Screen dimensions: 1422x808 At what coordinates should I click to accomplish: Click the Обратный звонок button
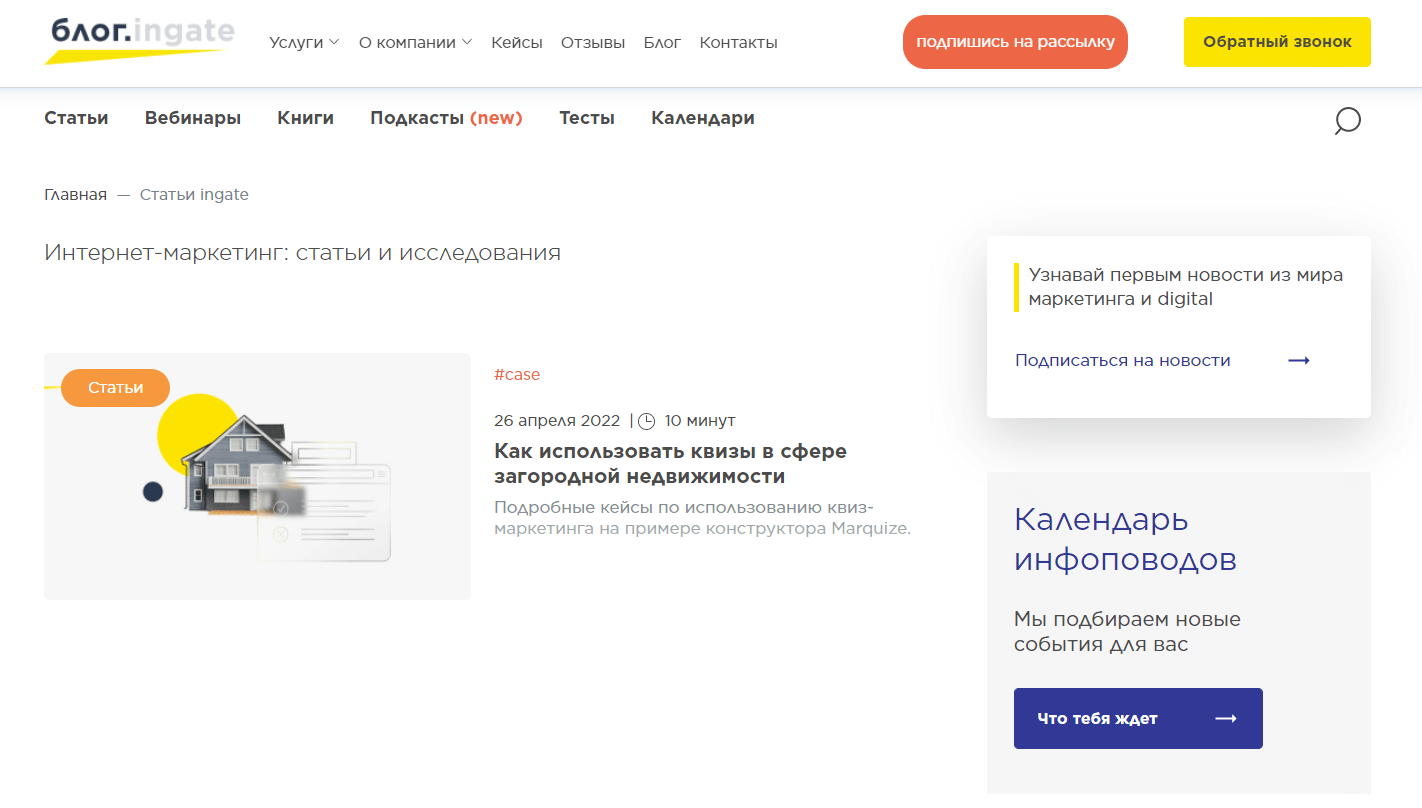pos(1276,42)
